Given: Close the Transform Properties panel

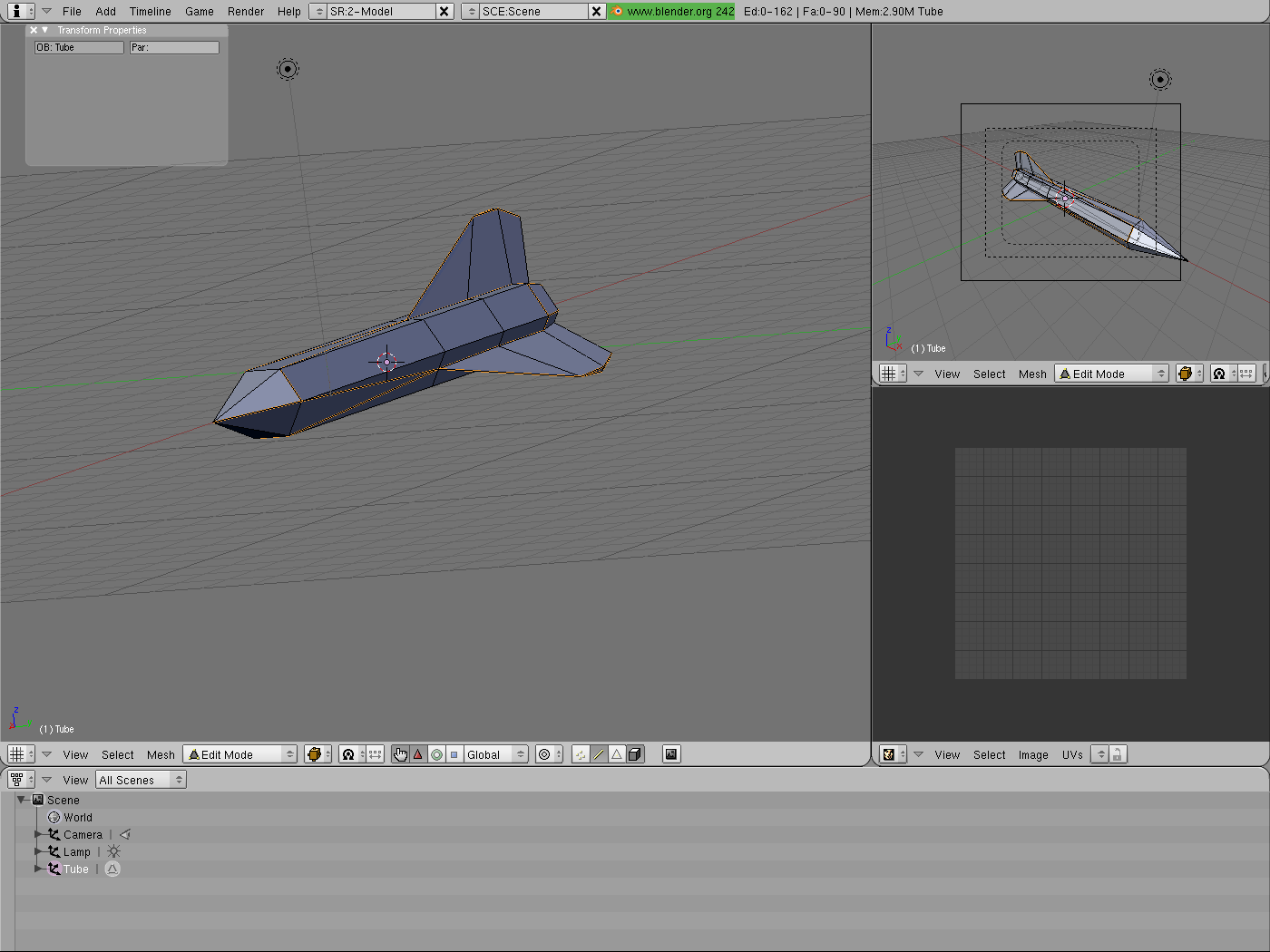Looking at the screenshot, I should [x=34, y=30].
